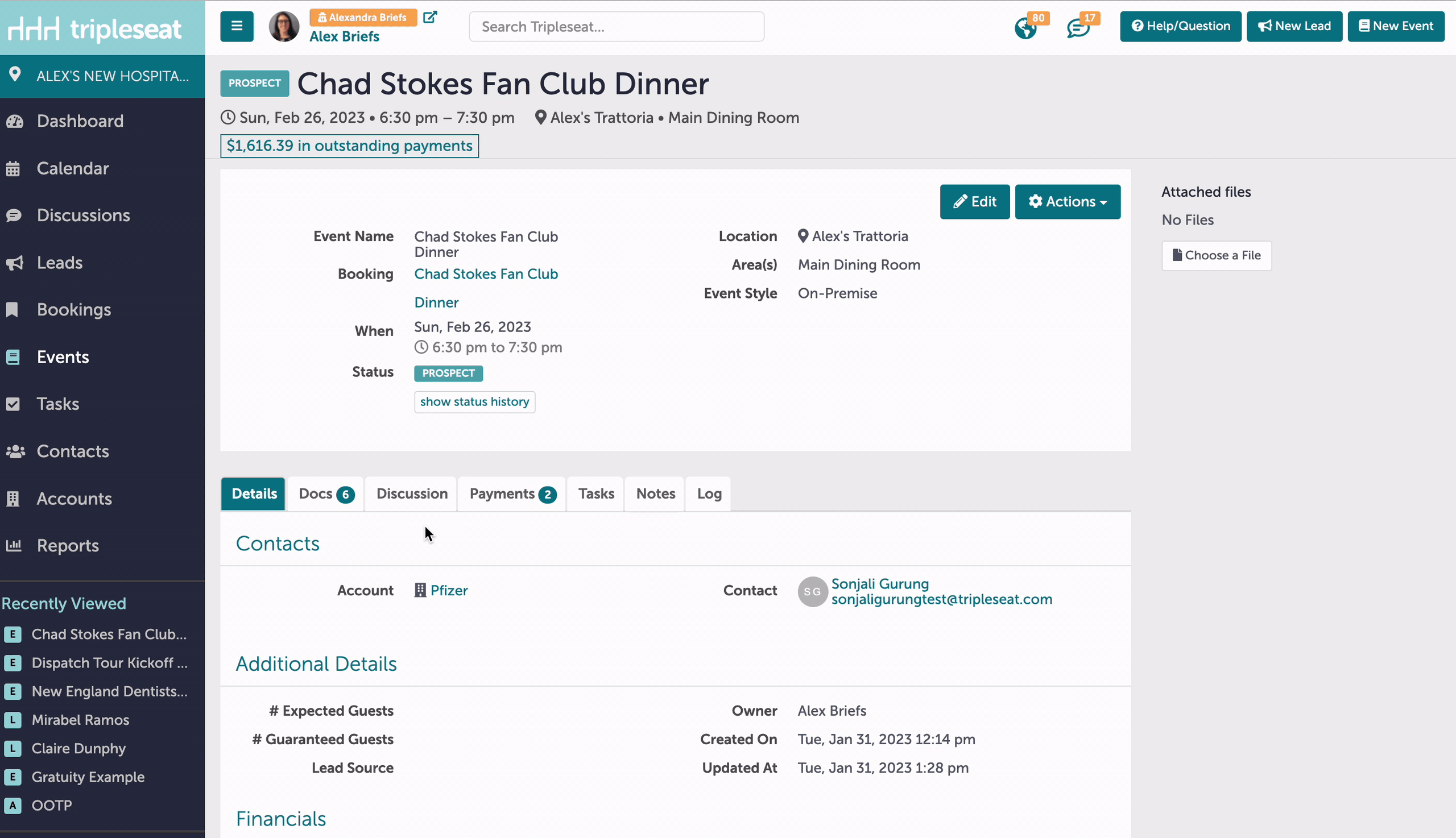The height and width of the screenshot is (838, 1456).
Task: Click the Discussions speech bubble icon
Action: [14, 216]
